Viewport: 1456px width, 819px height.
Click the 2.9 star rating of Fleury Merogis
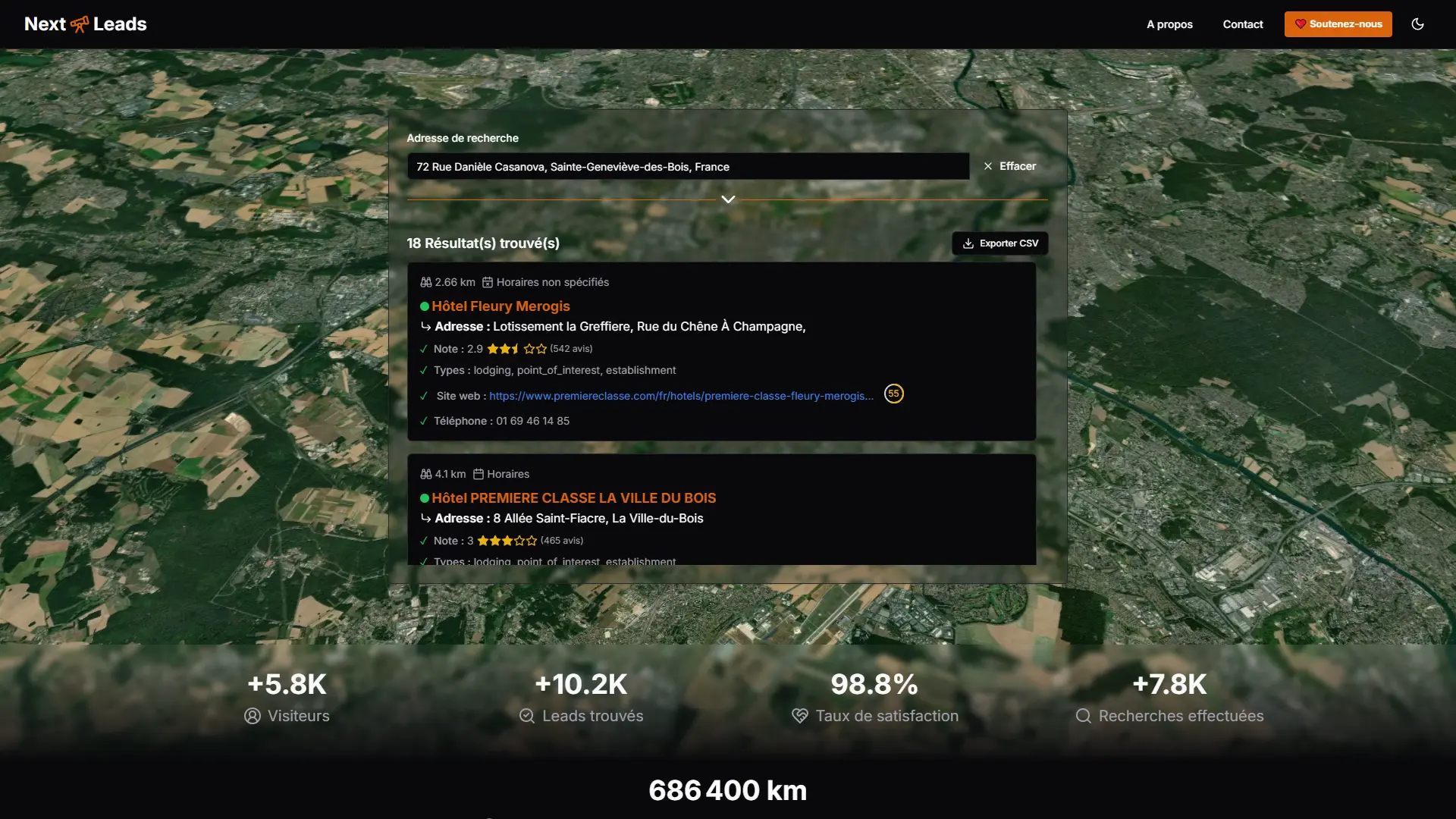coord(516,349)
